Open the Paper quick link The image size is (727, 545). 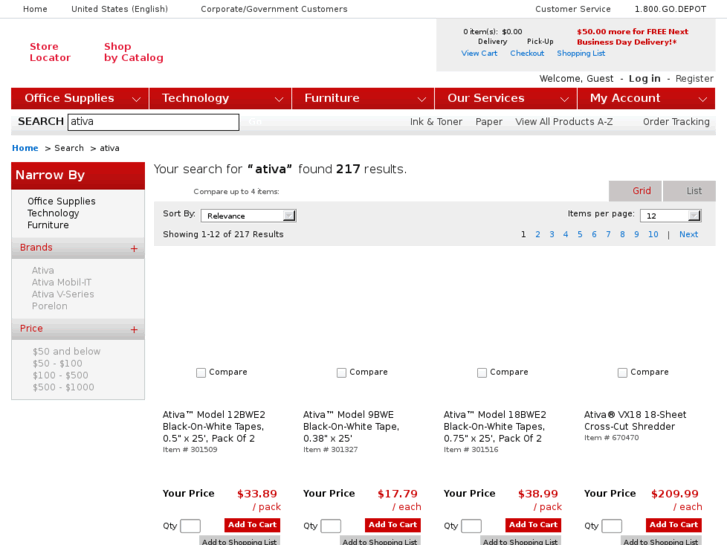[489, 122]
